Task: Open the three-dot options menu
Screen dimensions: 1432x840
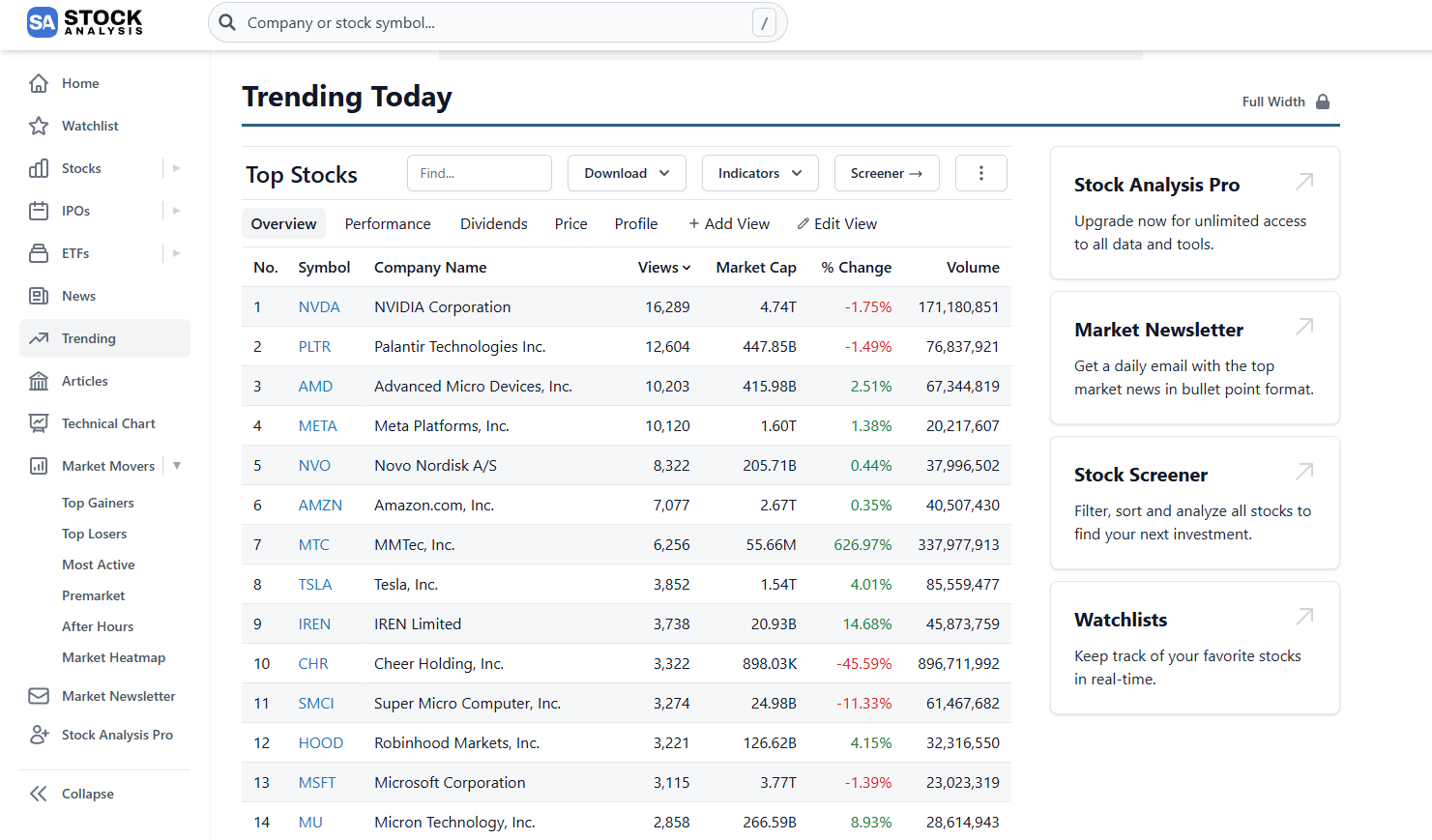Action: point(980,172)
